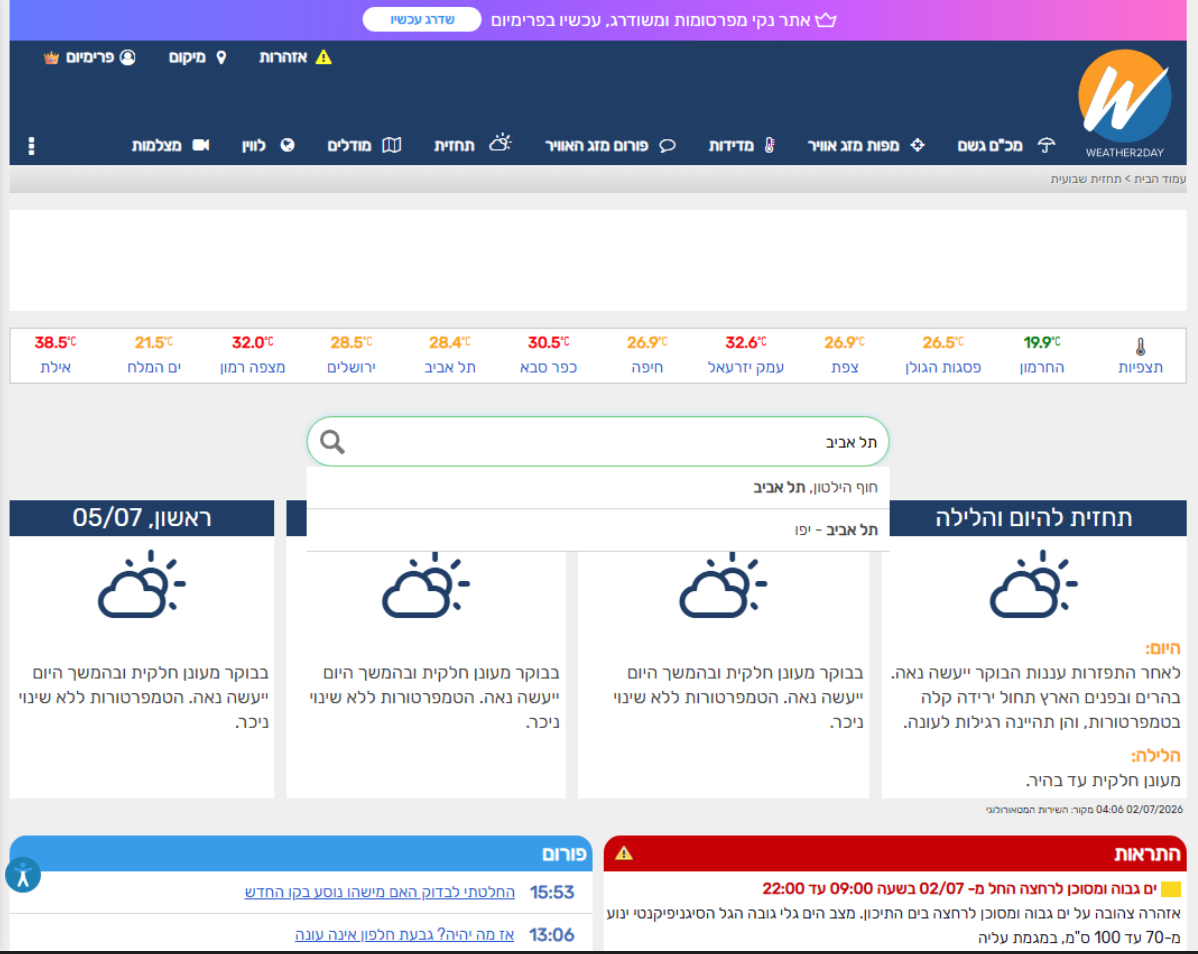1198x954 pixels.
Task: Click the תחזית להיום והלילה header
Action: pyautogui.click(x=1034, y=518)
